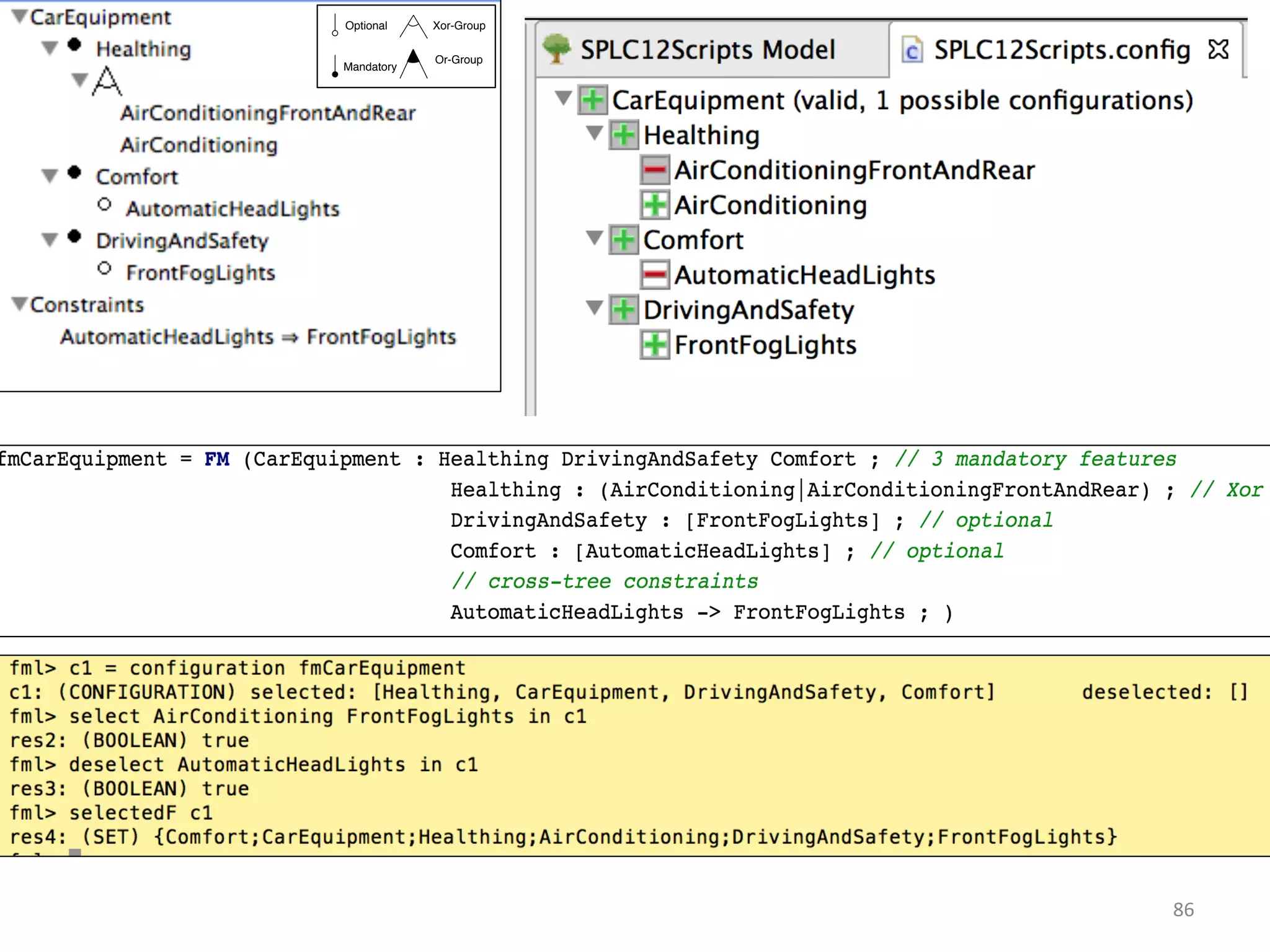Click slide page number 86
Screen dimensions: 1270x952
(1183, 909)
